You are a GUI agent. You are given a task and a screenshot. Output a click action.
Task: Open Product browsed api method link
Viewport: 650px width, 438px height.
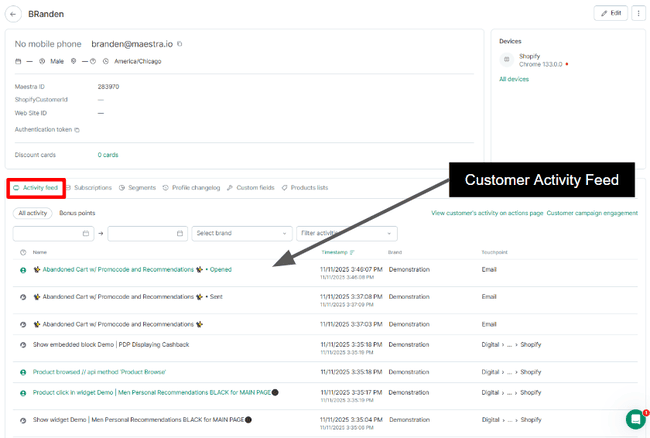pyautogui.click(x=99, y=372)
